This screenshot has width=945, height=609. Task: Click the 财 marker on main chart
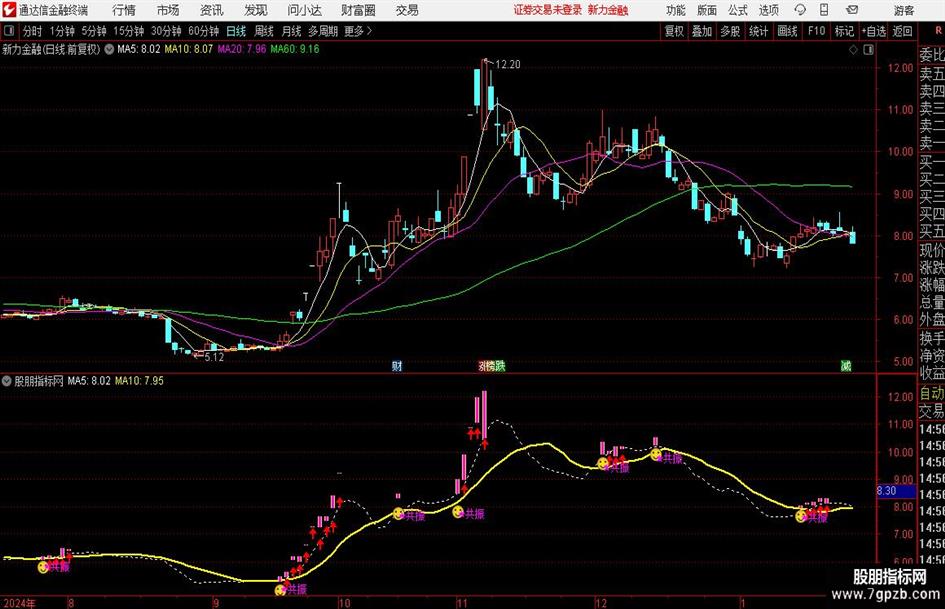click(397, 365)
